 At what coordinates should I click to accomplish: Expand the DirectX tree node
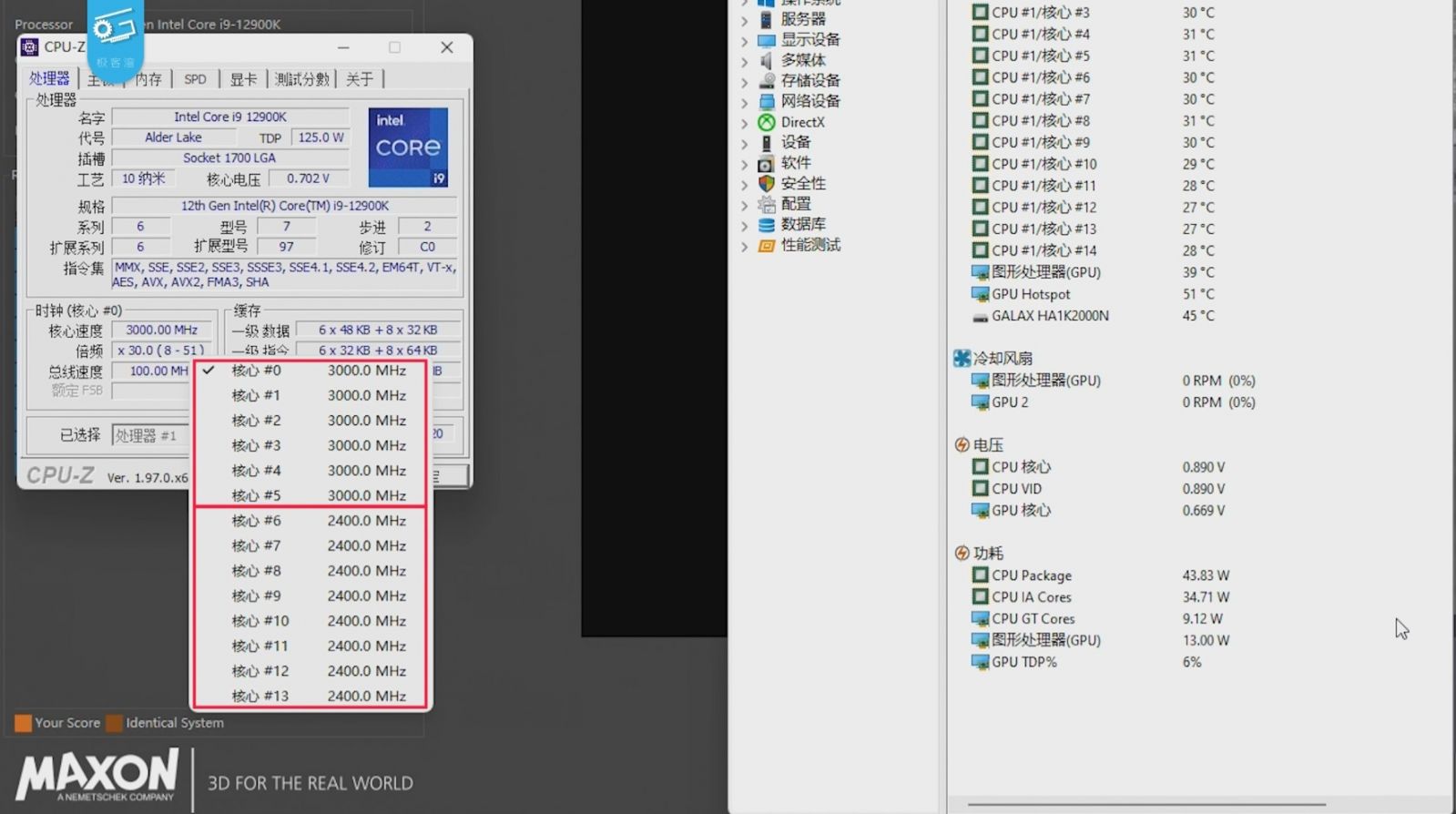click(x=745, y=123)
